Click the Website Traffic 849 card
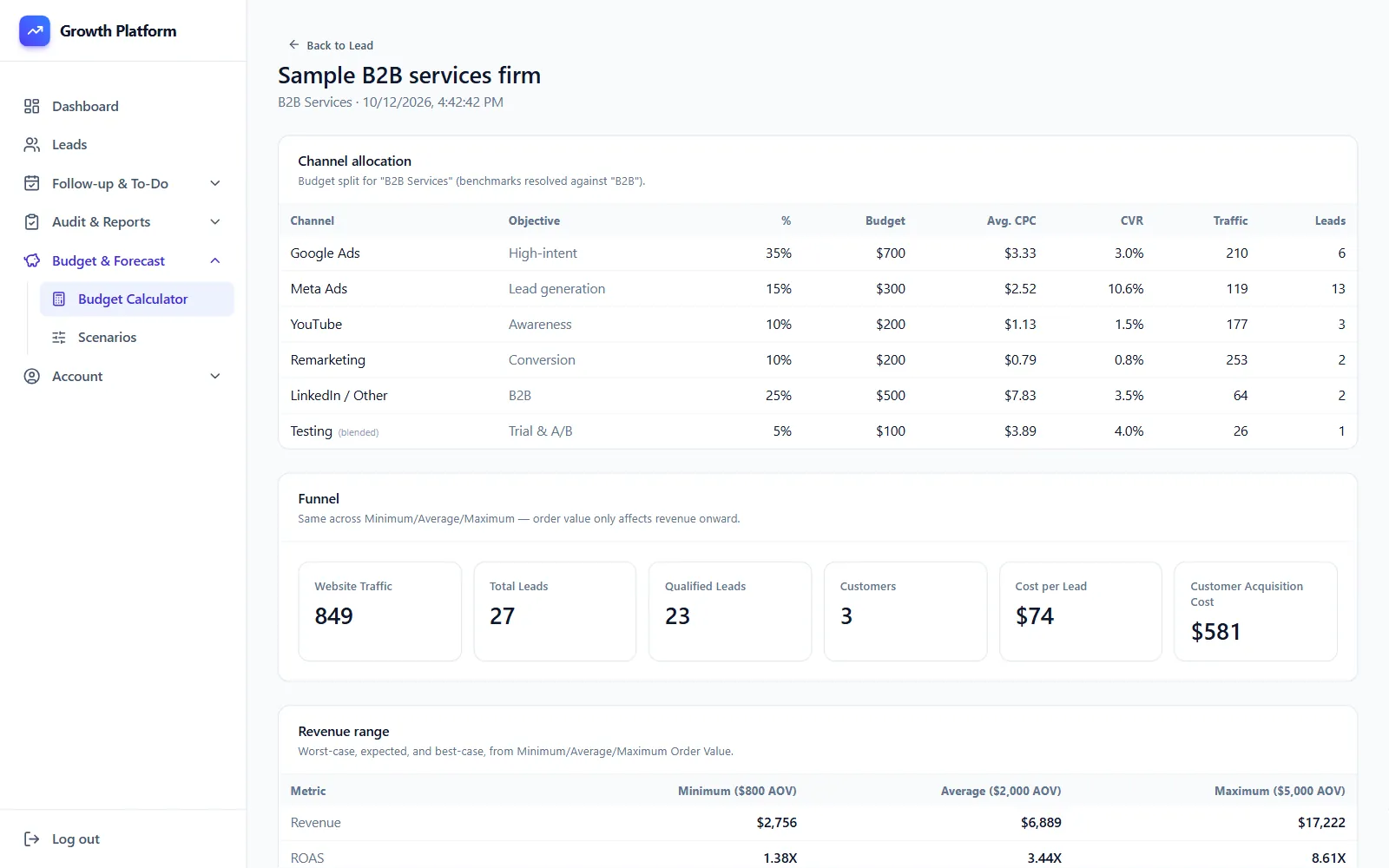The image size is (1389, 868). click(x=379, y=611)
